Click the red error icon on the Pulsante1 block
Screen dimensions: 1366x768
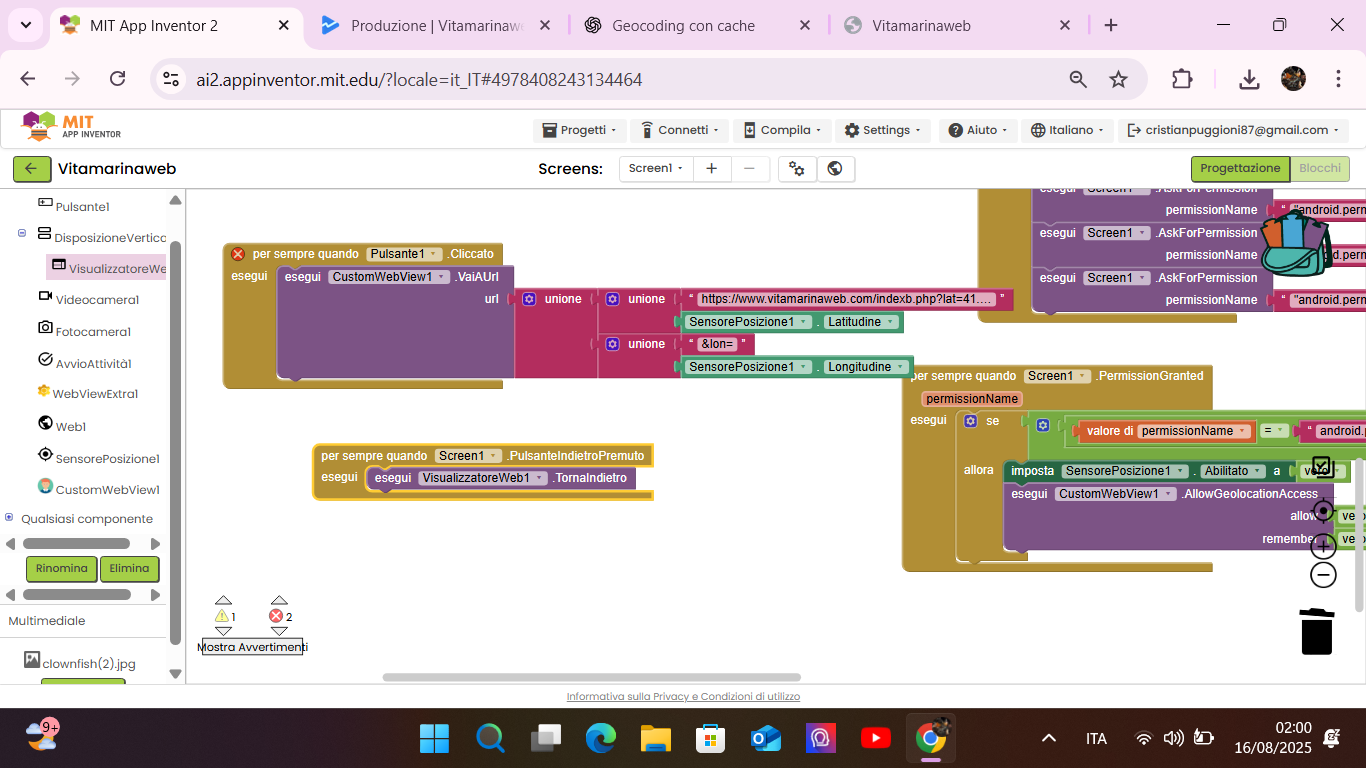point(238,254)
